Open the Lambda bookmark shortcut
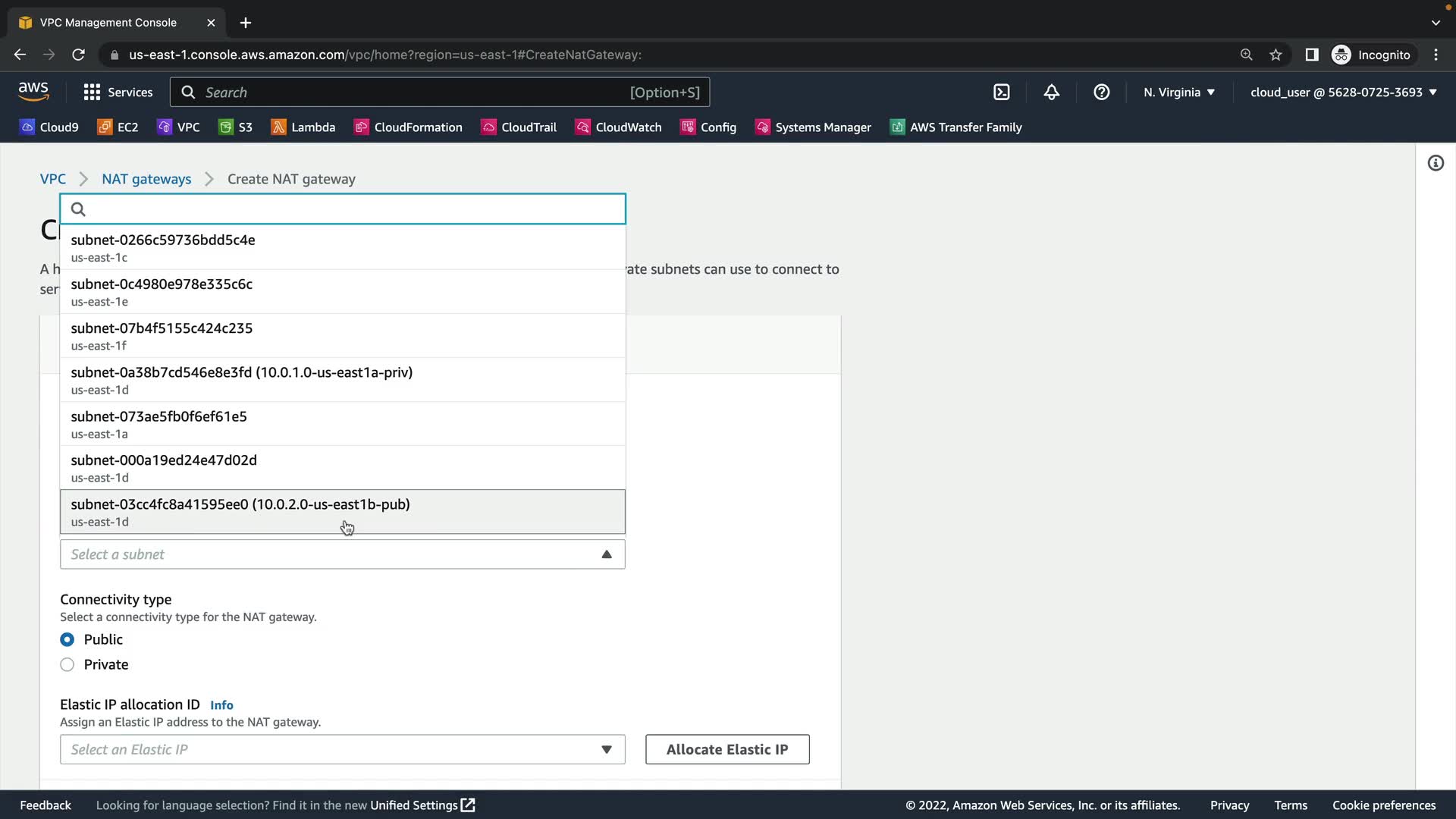 coord(303,127)
